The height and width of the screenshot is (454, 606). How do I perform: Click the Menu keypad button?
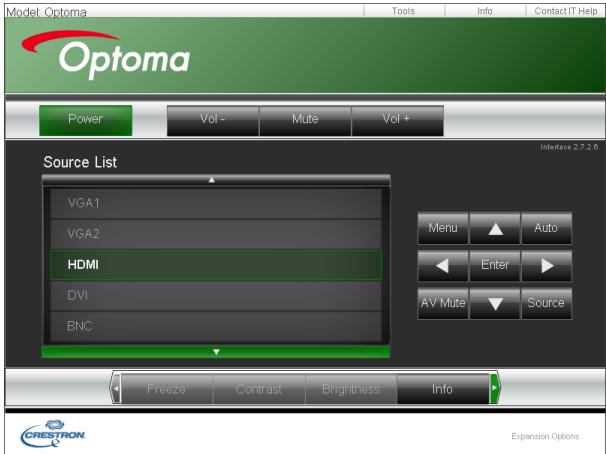click(x=443, y=228)
